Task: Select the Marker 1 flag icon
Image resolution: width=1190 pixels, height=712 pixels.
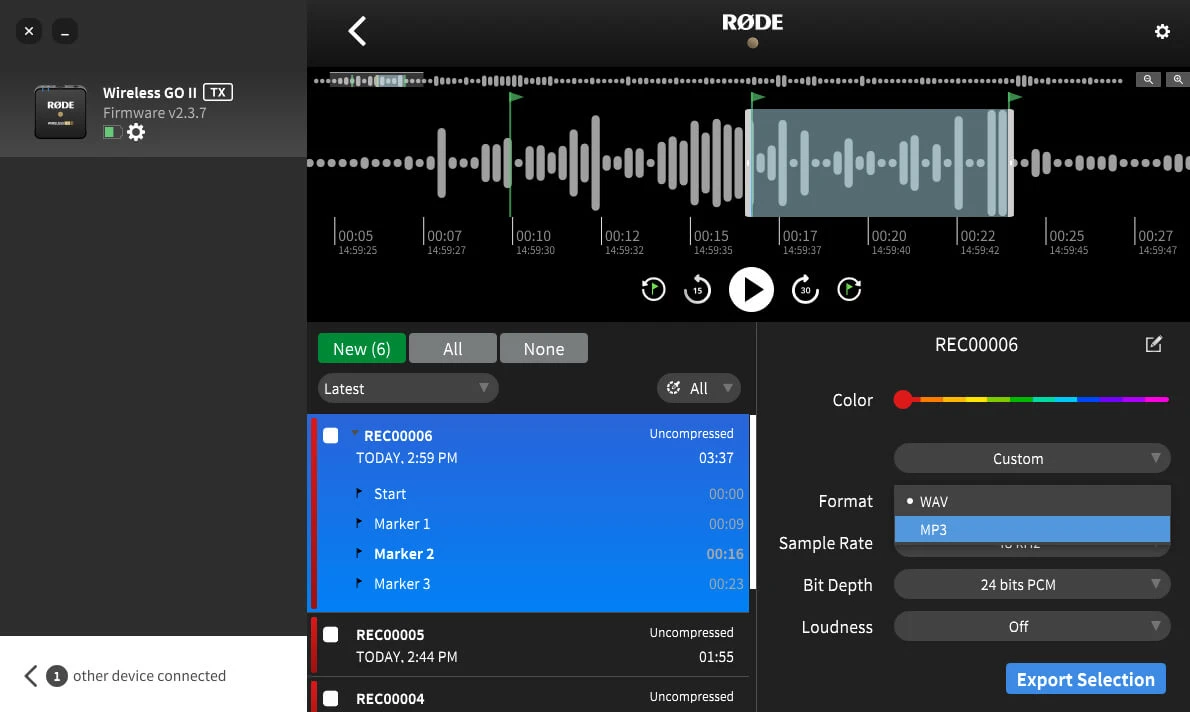Action: coord(359,523)
